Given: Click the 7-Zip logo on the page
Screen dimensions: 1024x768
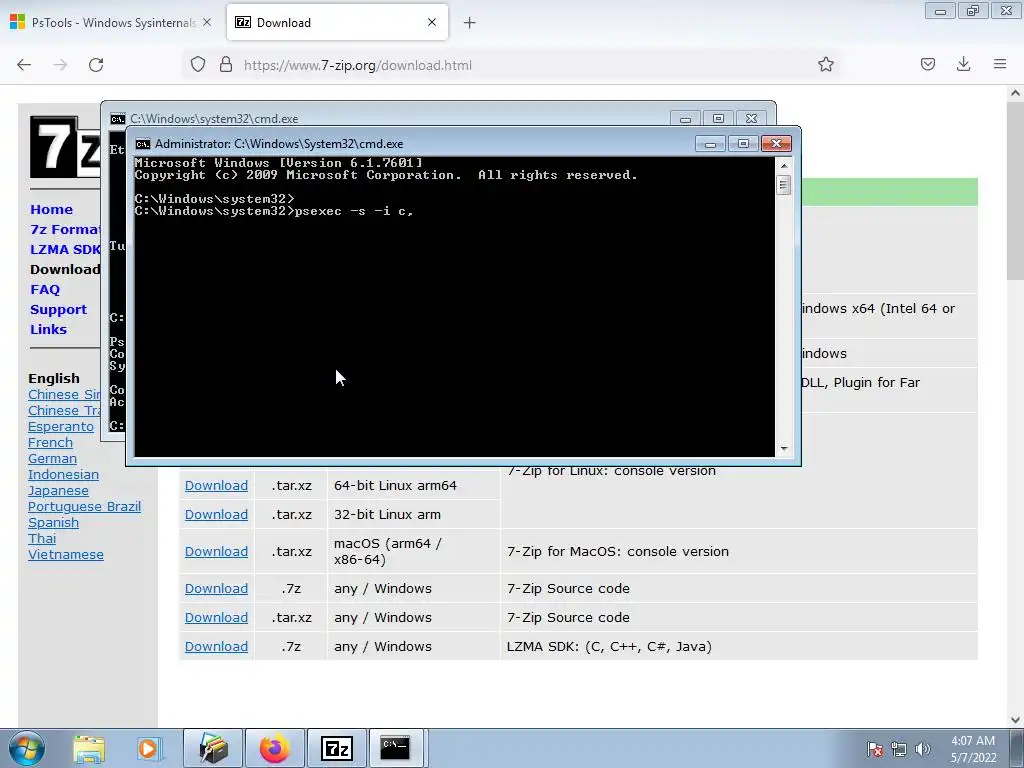Looking at the screenshot, I should coord(65,147).
